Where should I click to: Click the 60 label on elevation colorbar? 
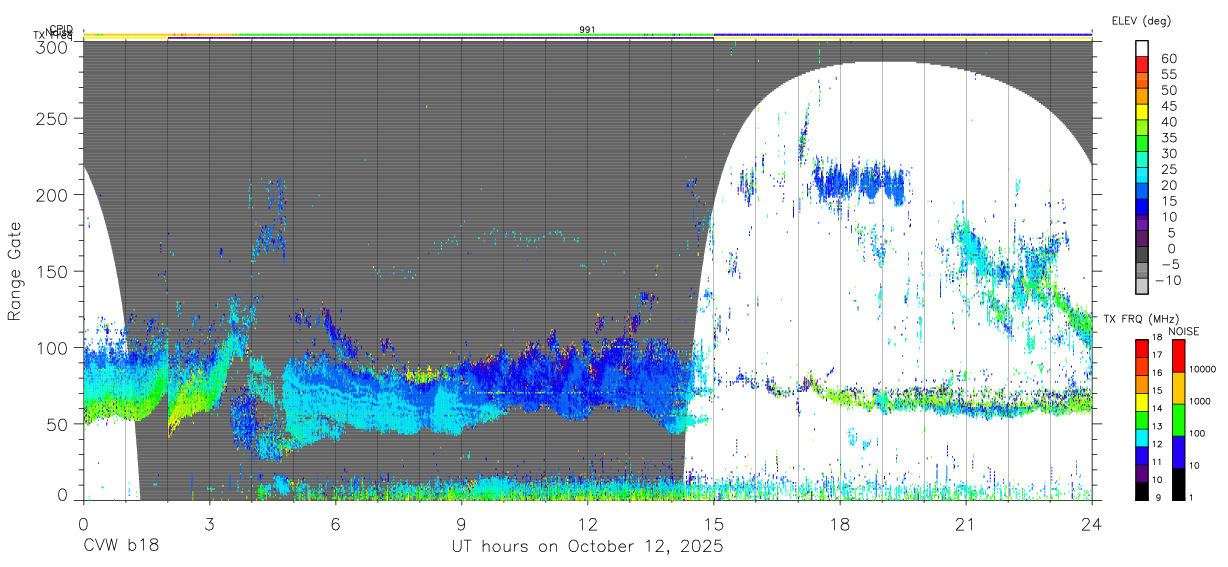[1169, 58]
